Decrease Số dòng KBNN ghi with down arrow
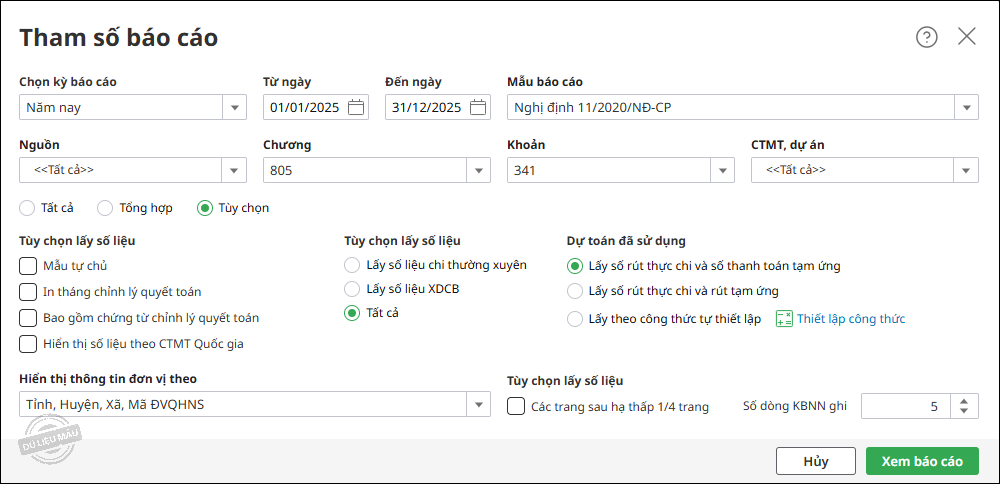The height and width of the screenshot is (484, 1000). pos(964,411)
